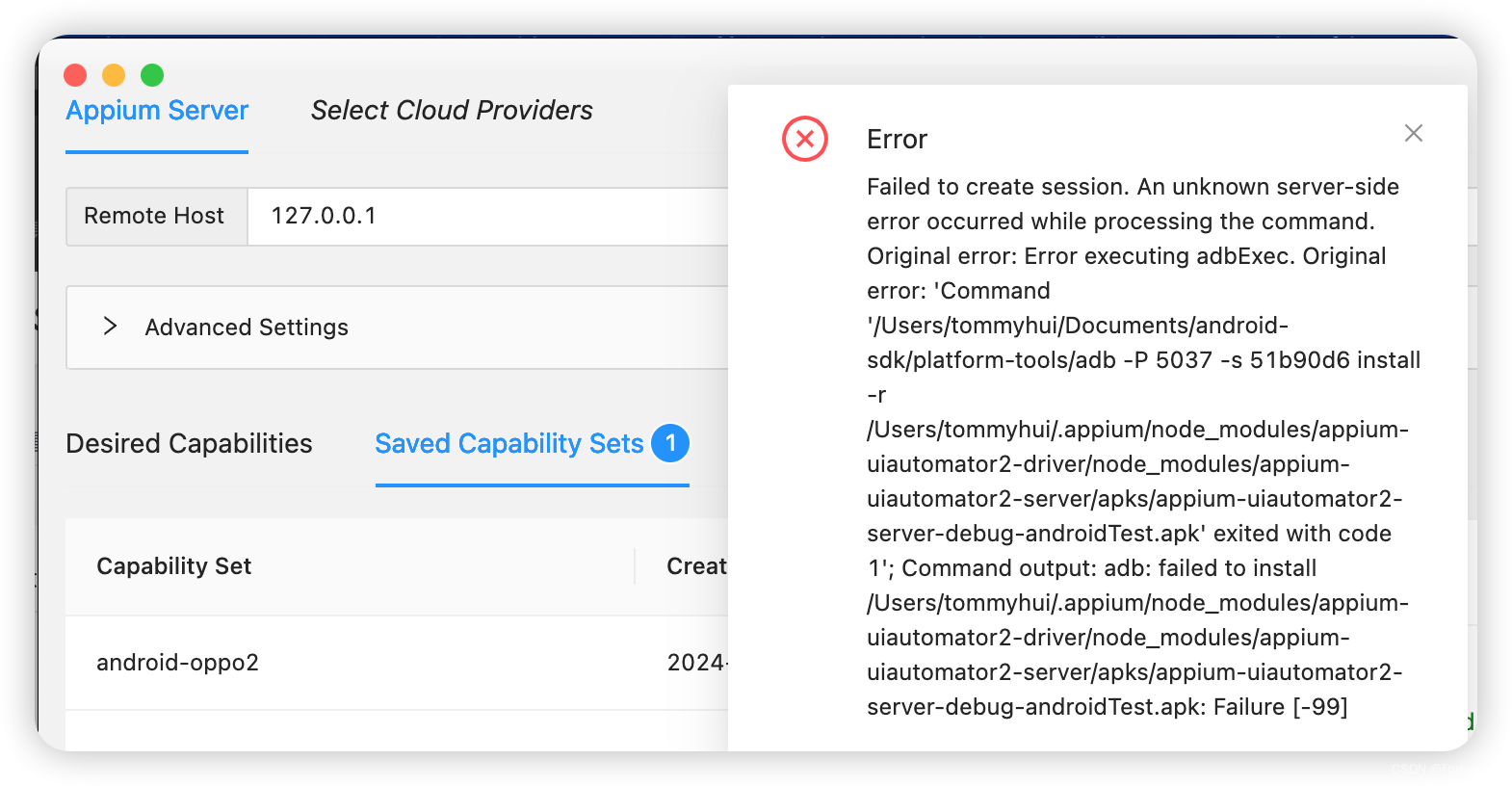Switch to the Desired Capabilities tab
This screenshot has height=786, width=1512.
(189, 444)
